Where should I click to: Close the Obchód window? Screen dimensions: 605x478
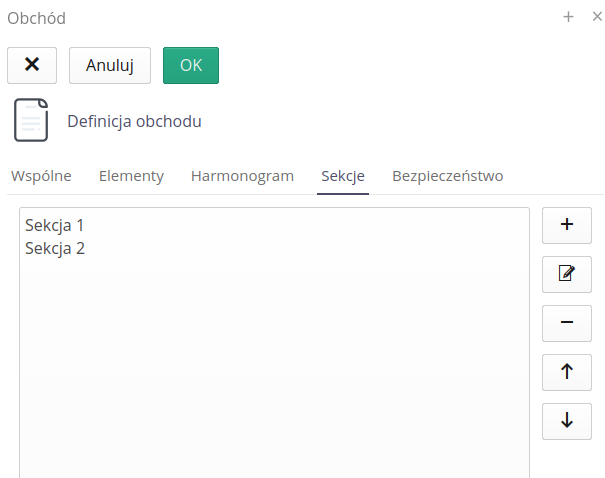(597, 17)
